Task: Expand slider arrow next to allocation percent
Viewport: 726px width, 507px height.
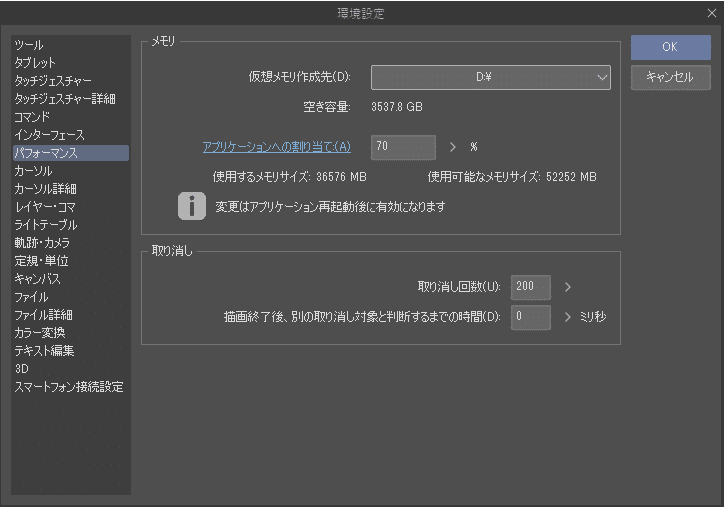Action: pos(453,147)
